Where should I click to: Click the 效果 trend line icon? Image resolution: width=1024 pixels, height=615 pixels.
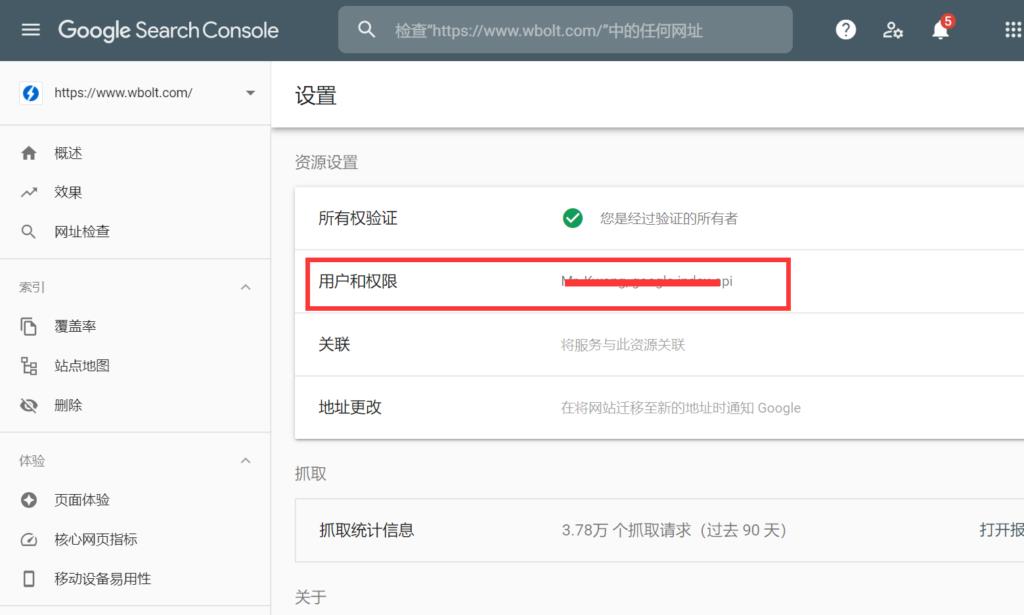coord(29,192)
